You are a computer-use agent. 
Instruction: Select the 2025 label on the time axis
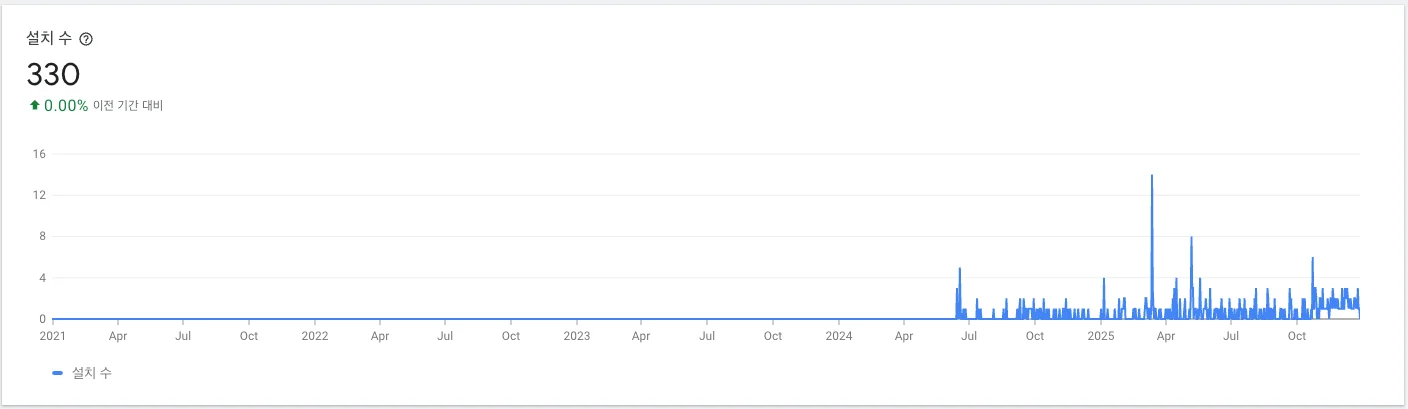coord(1100,336)
